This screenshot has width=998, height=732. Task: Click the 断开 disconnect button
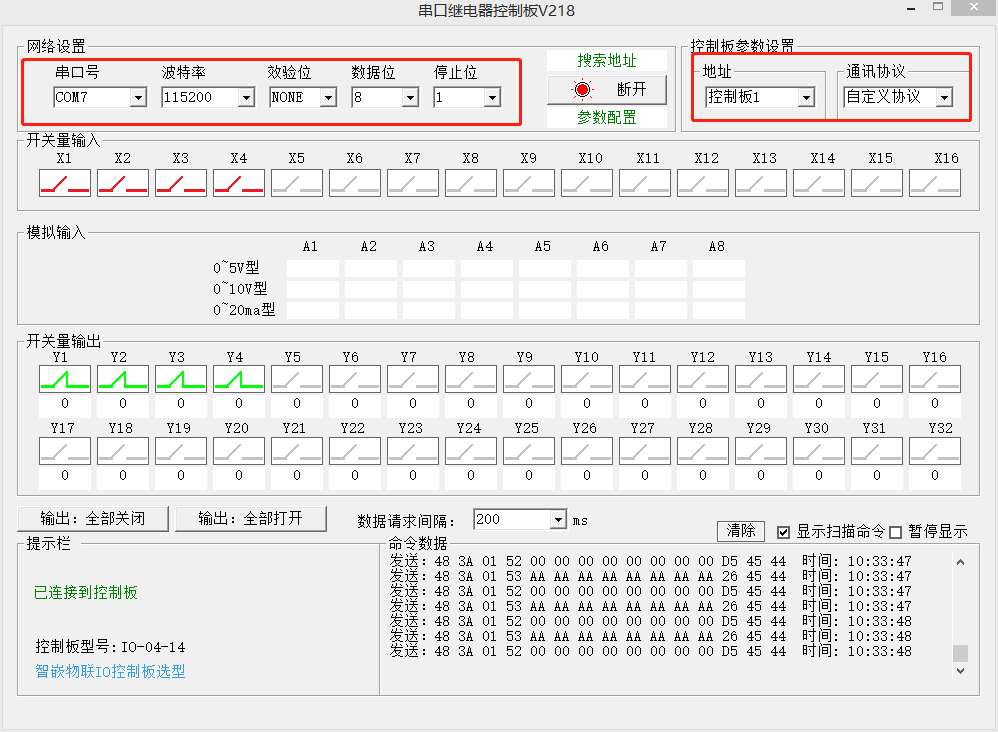[x=607, y=90]
